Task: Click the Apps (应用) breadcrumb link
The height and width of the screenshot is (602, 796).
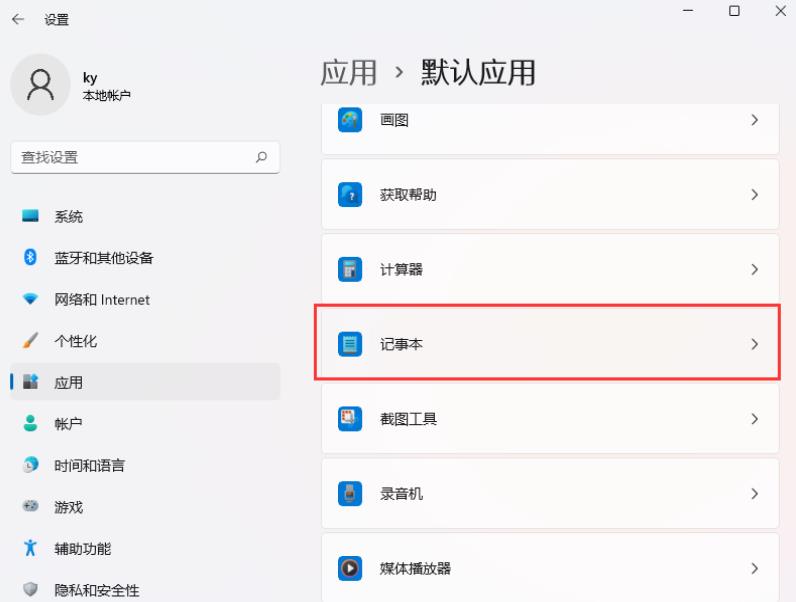Action: pos(349,73)
